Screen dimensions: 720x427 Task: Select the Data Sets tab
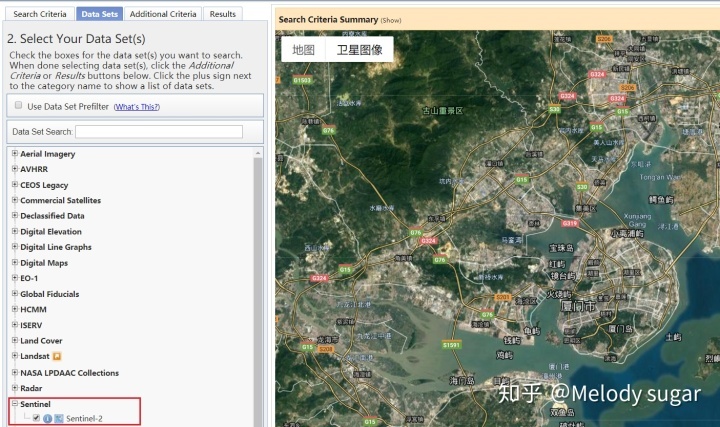pyautogui.click(x=100, y=14)
